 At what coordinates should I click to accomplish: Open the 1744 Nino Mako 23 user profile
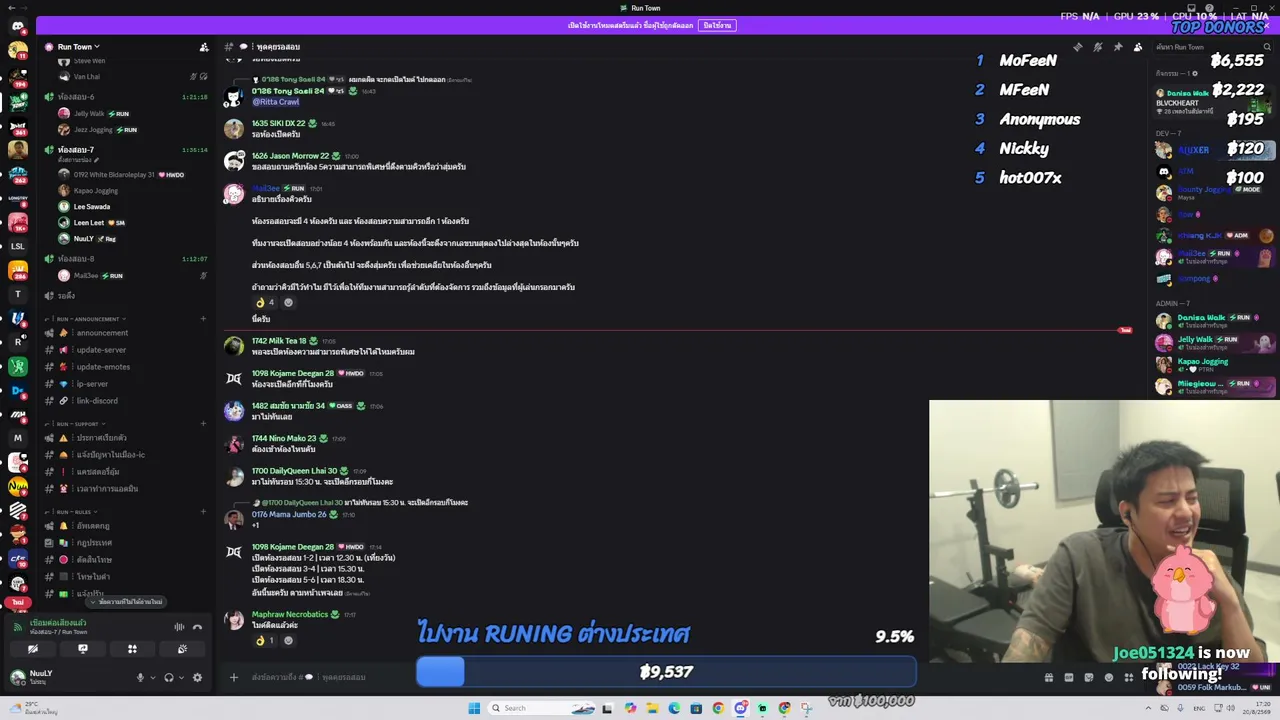[284, 438]
